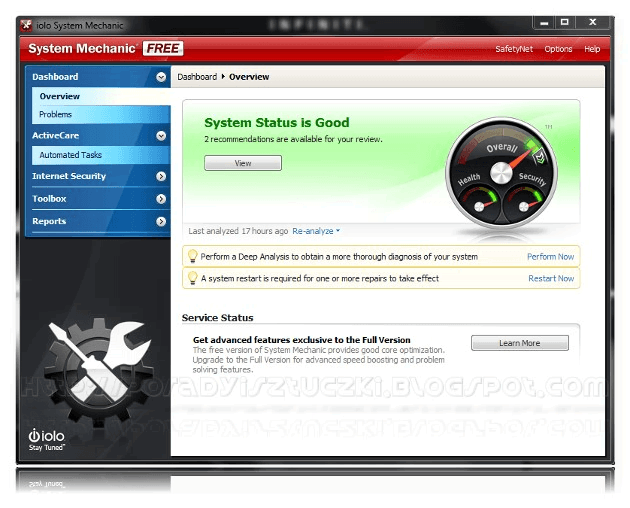Click the Deep Analysis lightbulb icon
This screenshot has height=508, width=630.
(192, 256)
